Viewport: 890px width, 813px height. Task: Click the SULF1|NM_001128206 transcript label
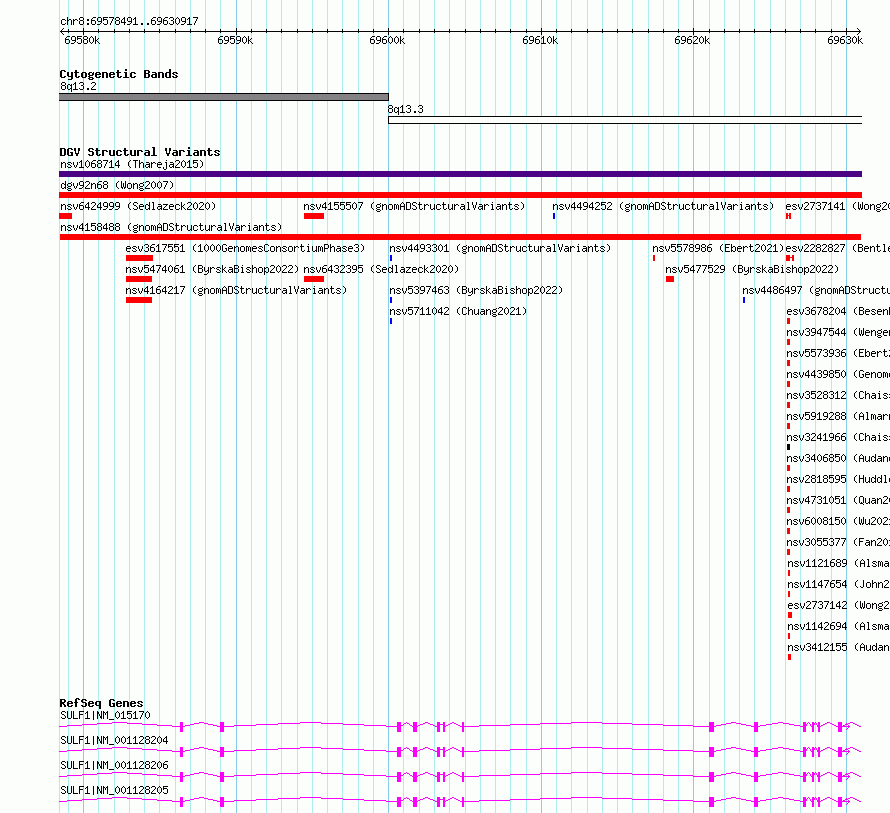pyautogui.click(x=114, y=765)
